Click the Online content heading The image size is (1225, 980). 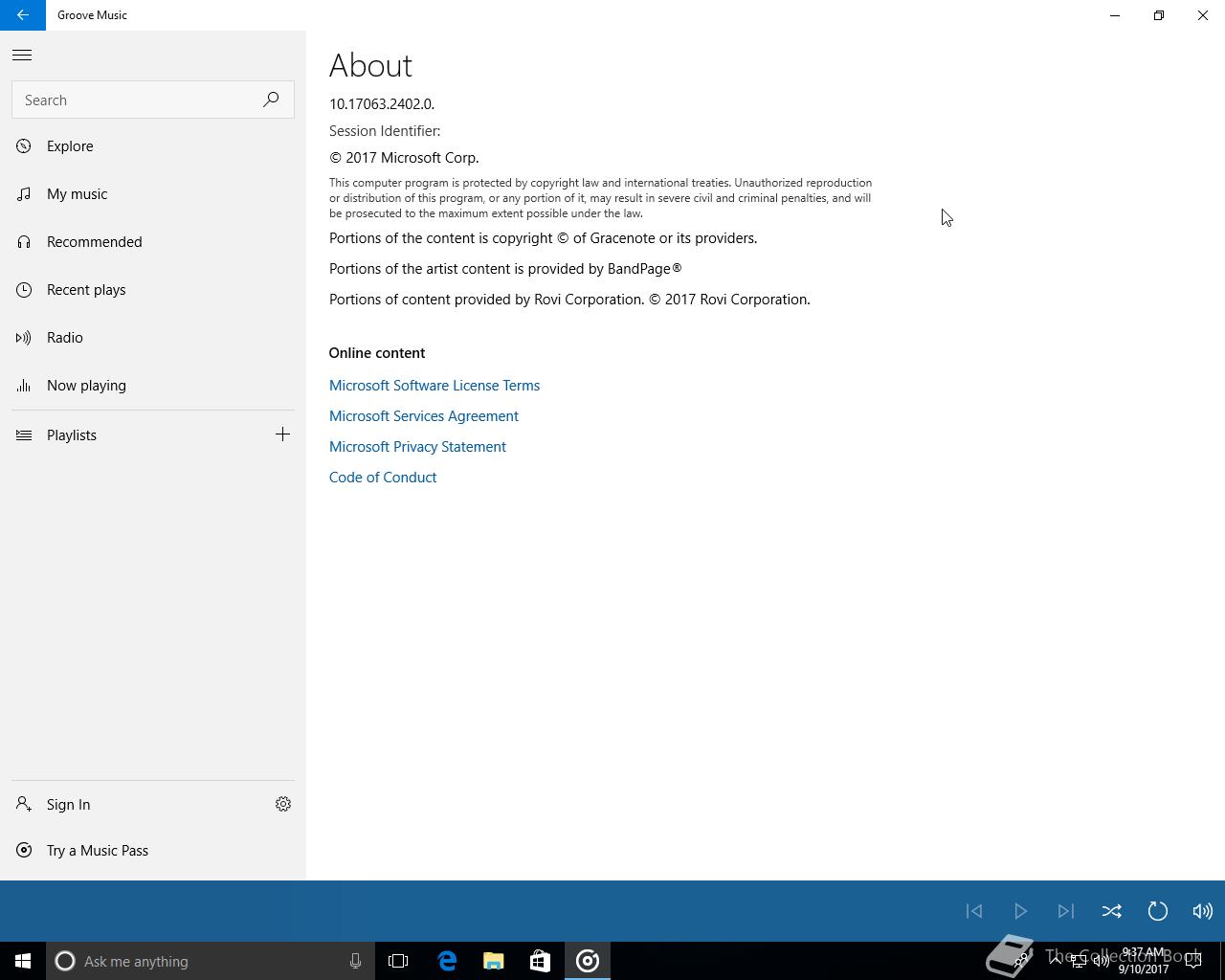(377, 353)
